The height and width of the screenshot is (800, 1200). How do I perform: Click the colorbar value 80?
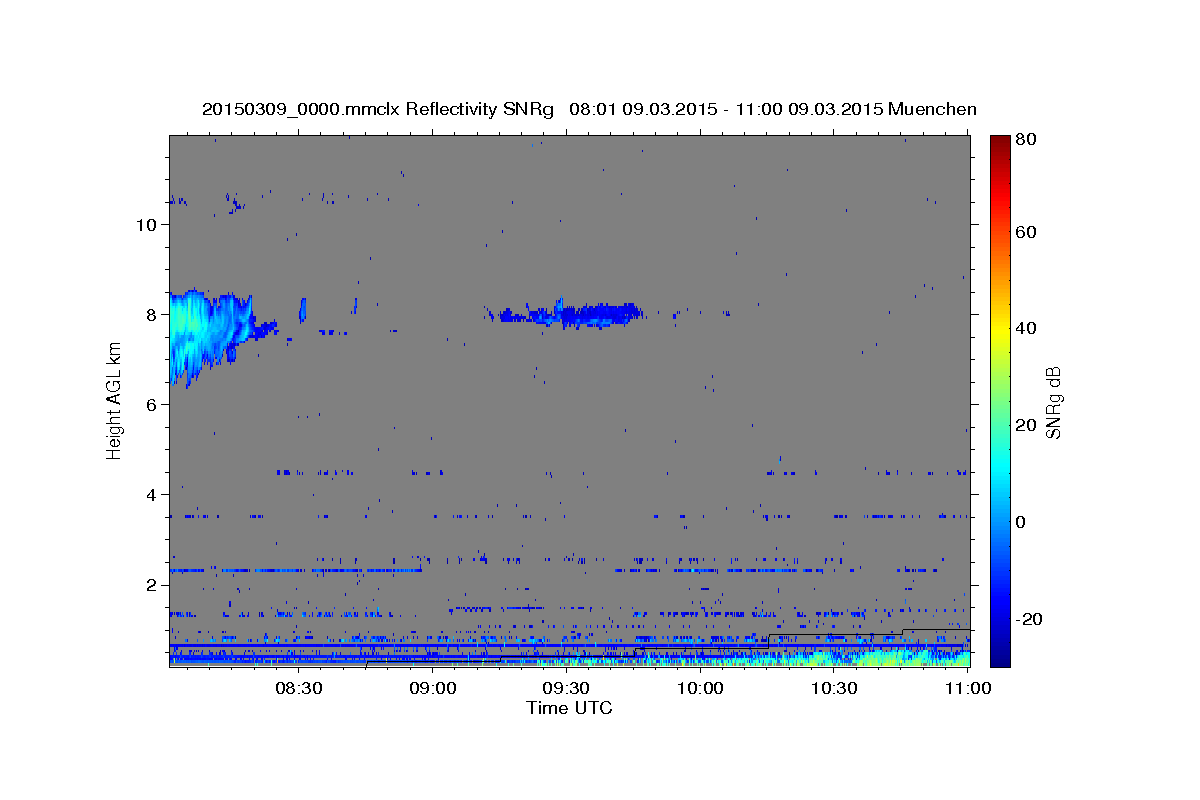(x=1027, y=141)
